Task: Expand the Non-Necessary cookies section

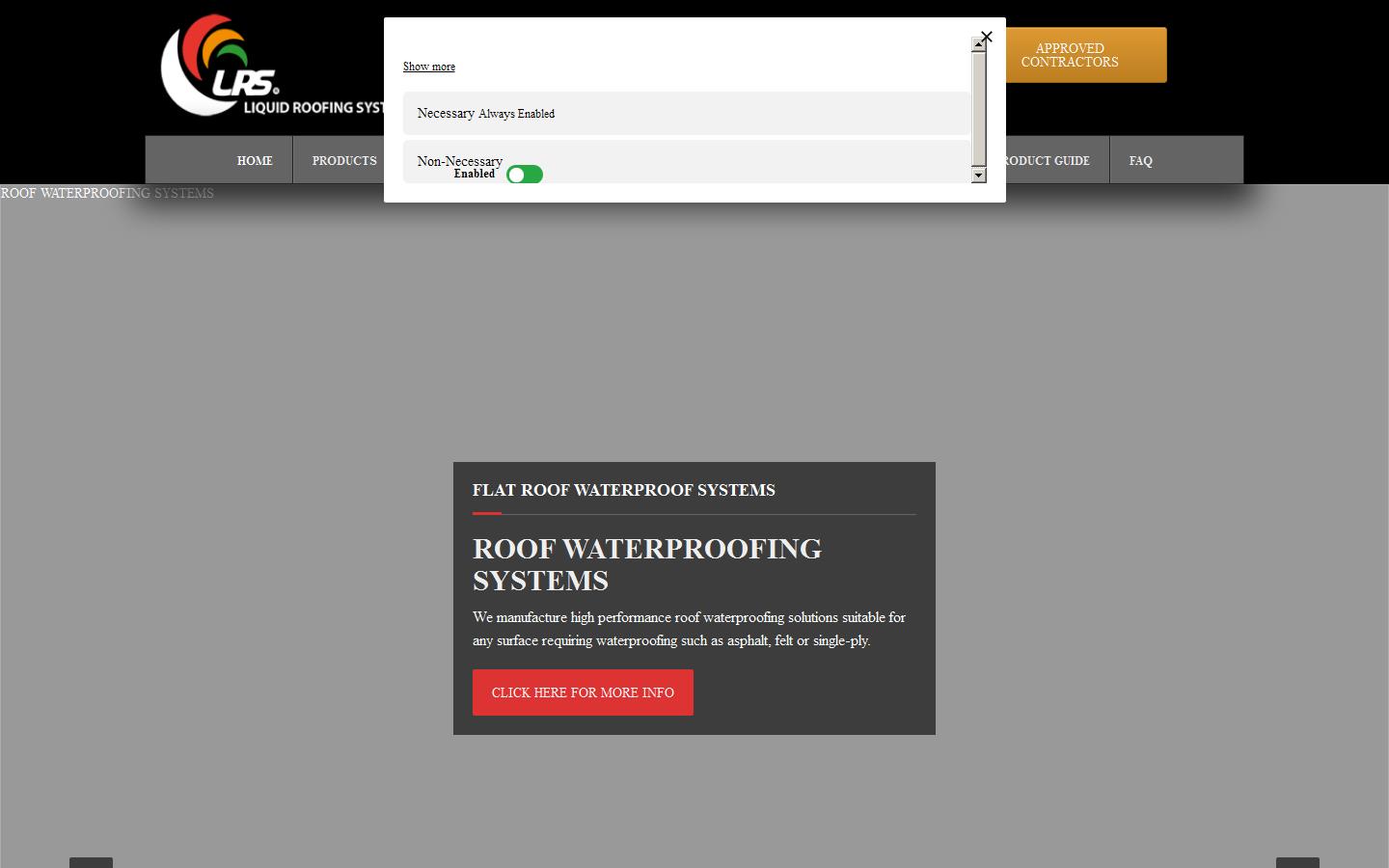Action: point(459,161)
